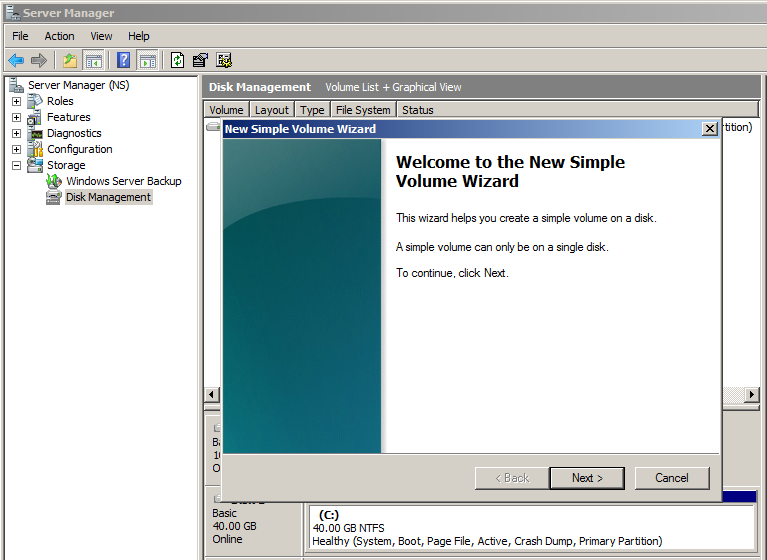Cancel the New Simple Volume Wizard

pos(672,478)
